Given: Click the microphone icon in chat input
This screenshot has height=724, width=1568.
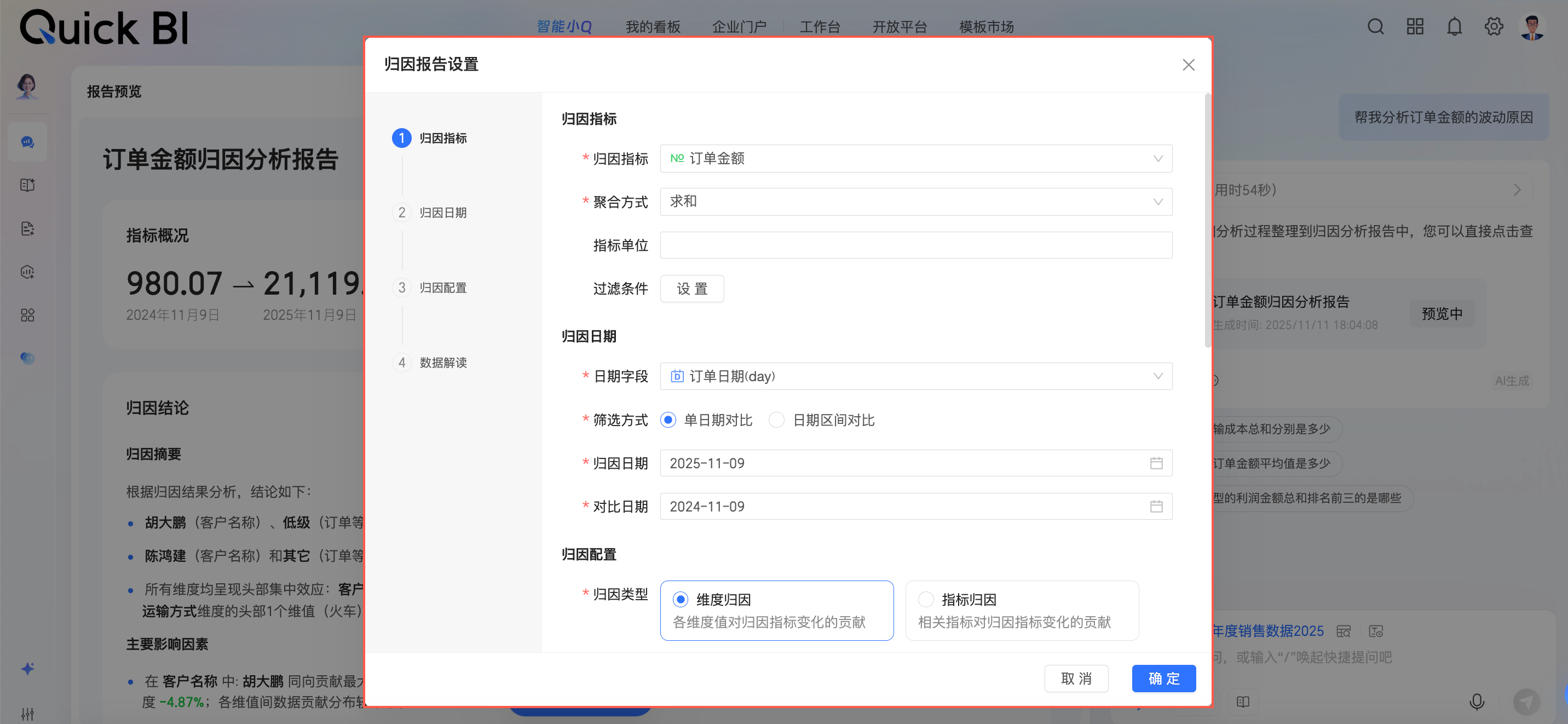Looking at the screenshot, I should pos(1476,702).
